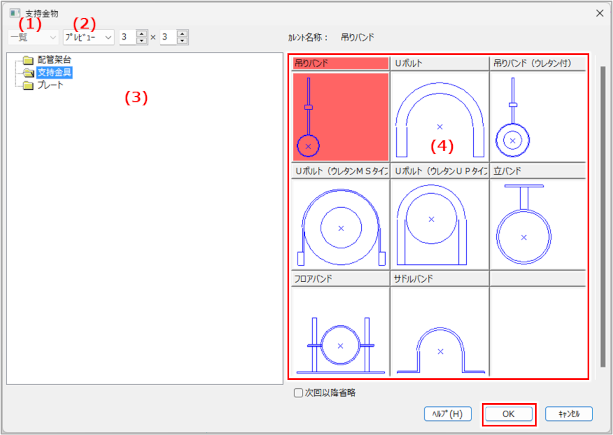Open the 一覧 dropdown list
613x435 pixels.
[x=33, y=36]
